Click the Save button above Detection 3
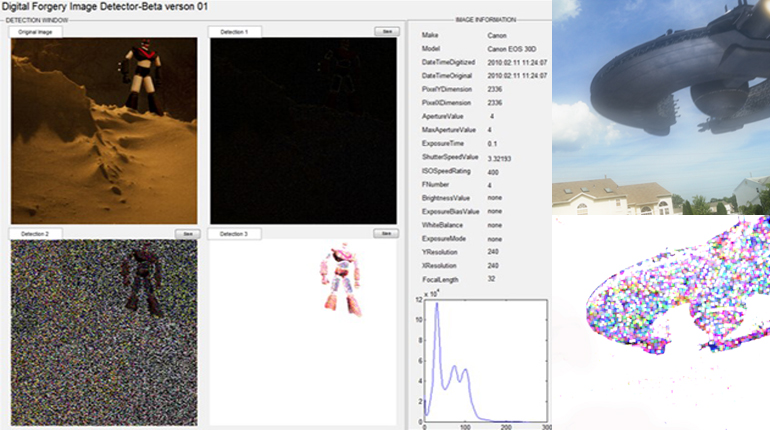 (386, 234)
